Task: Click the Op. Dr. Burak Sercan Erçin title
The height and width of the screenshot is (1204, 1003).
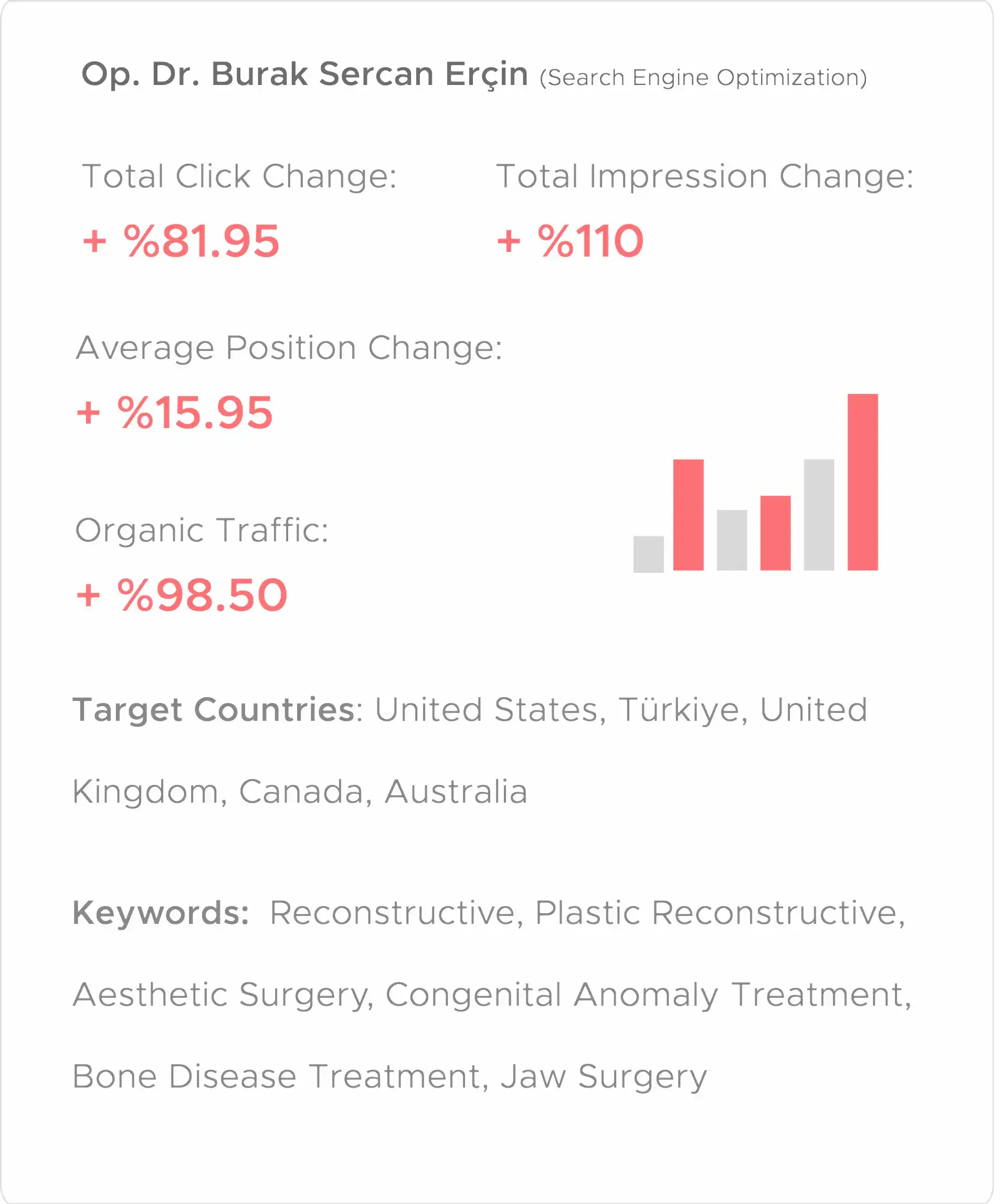Action: (304, 74)
